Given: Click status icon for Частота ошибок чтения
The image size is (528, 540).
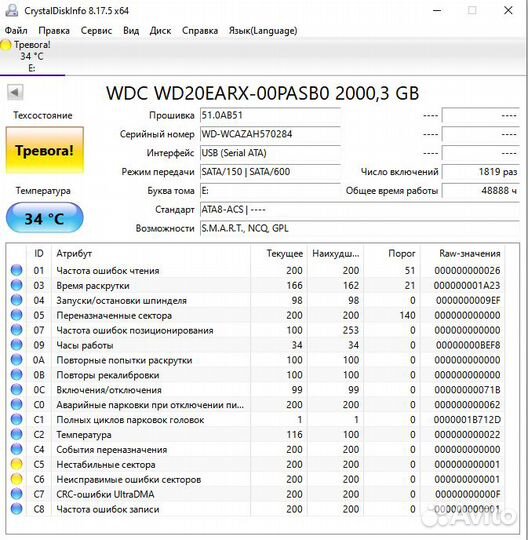Looking at the screenshot, I should click(17, 270).
